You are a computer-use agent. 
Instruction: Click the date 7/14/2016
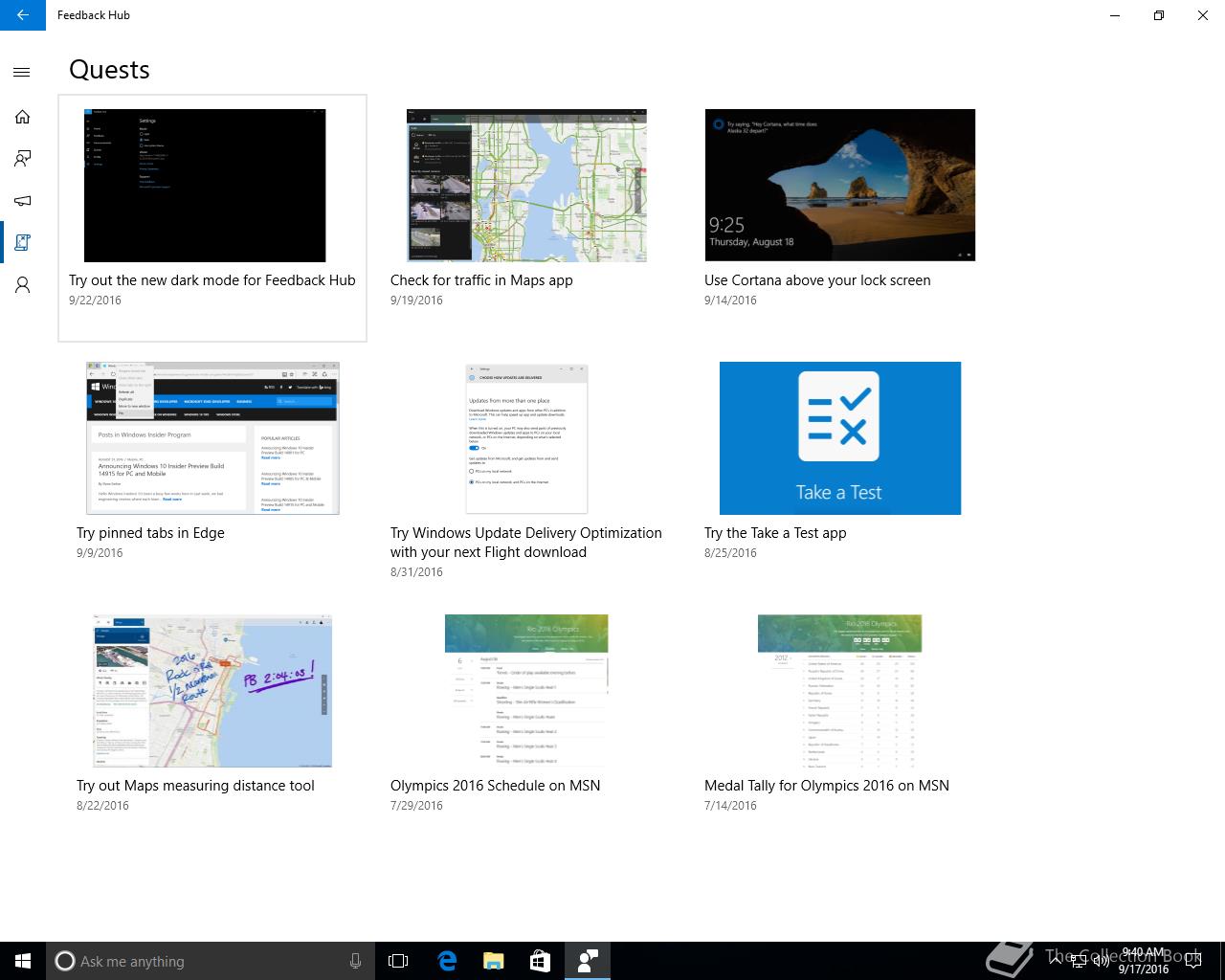point(730,806)
